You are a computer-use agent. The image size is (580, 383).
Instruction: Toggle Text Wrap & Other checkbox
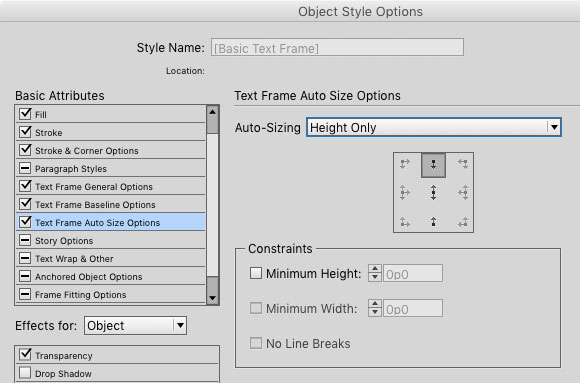pyautogui.click(x=25, y=258)
